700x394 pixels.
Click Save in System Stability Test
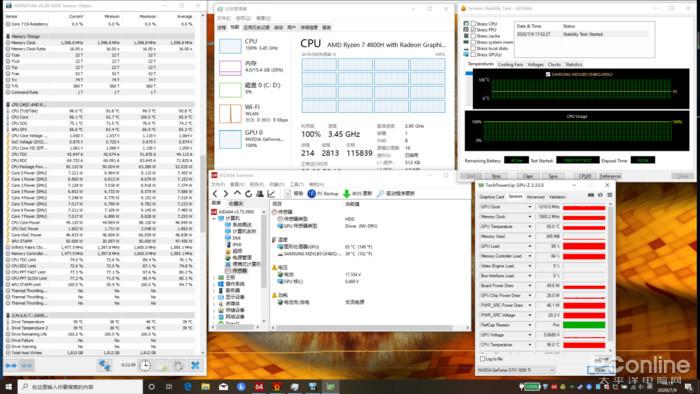pyautogui.click(x=553, y=176)
